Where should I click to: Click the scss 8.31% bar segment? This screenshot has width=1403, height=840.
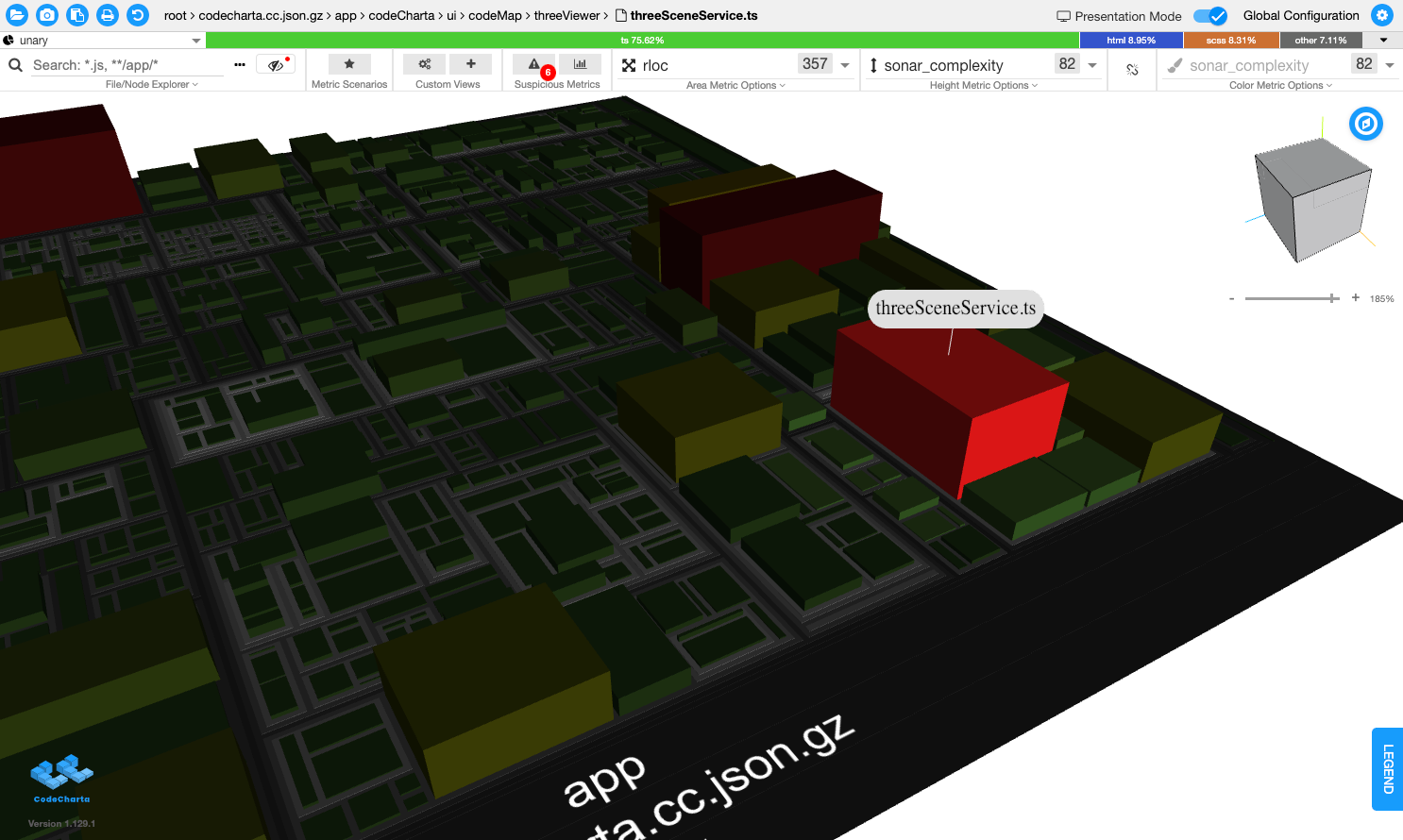(x=1231, y=41)
